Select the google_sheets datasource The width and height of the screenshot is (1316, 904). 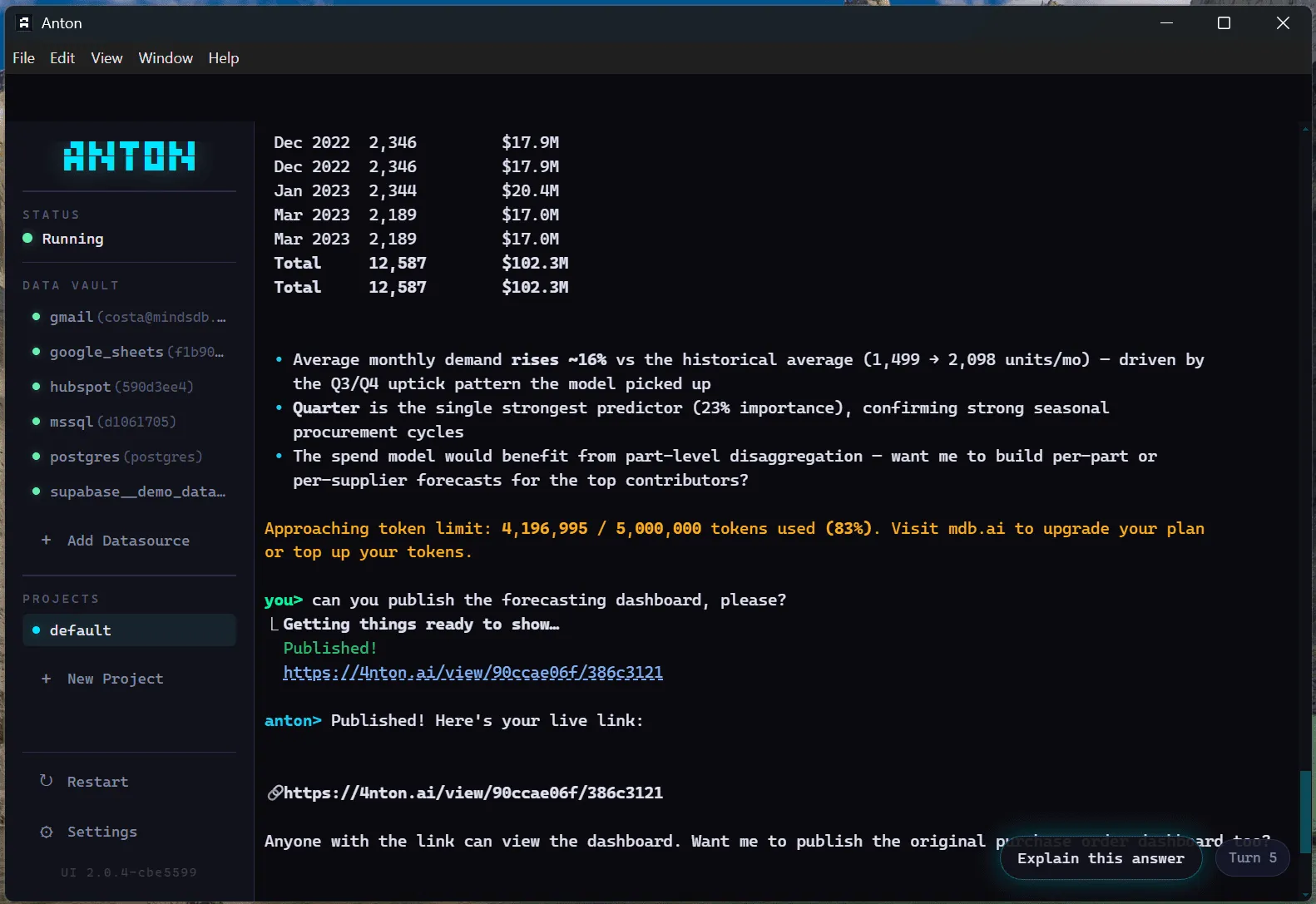coord(129,352)
